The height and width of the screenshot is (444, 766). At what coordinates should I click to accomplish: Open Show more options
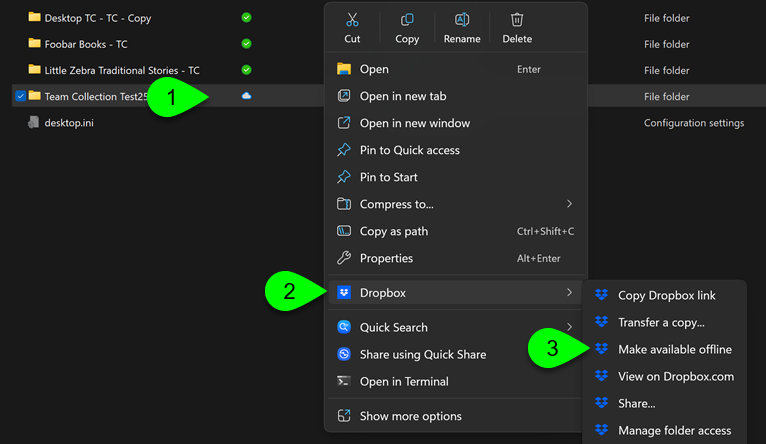[410, 416]
